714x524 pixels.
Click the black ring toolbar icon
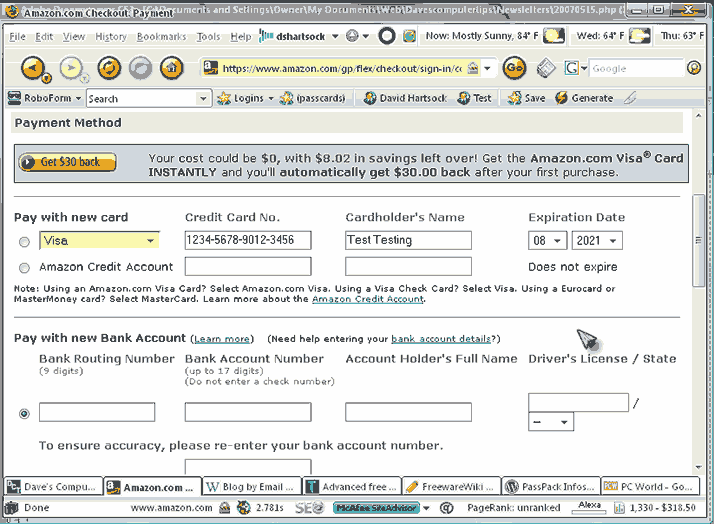[x=387, y=36]
